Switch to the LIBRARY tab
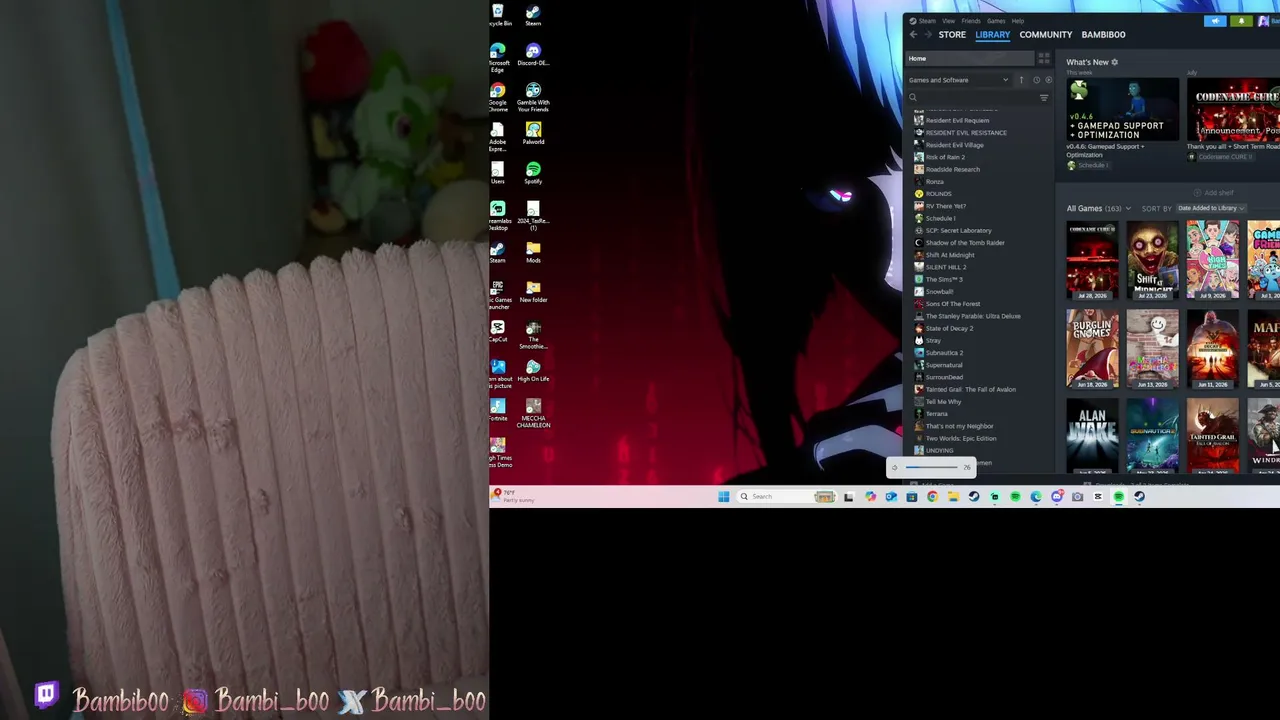 993,35
